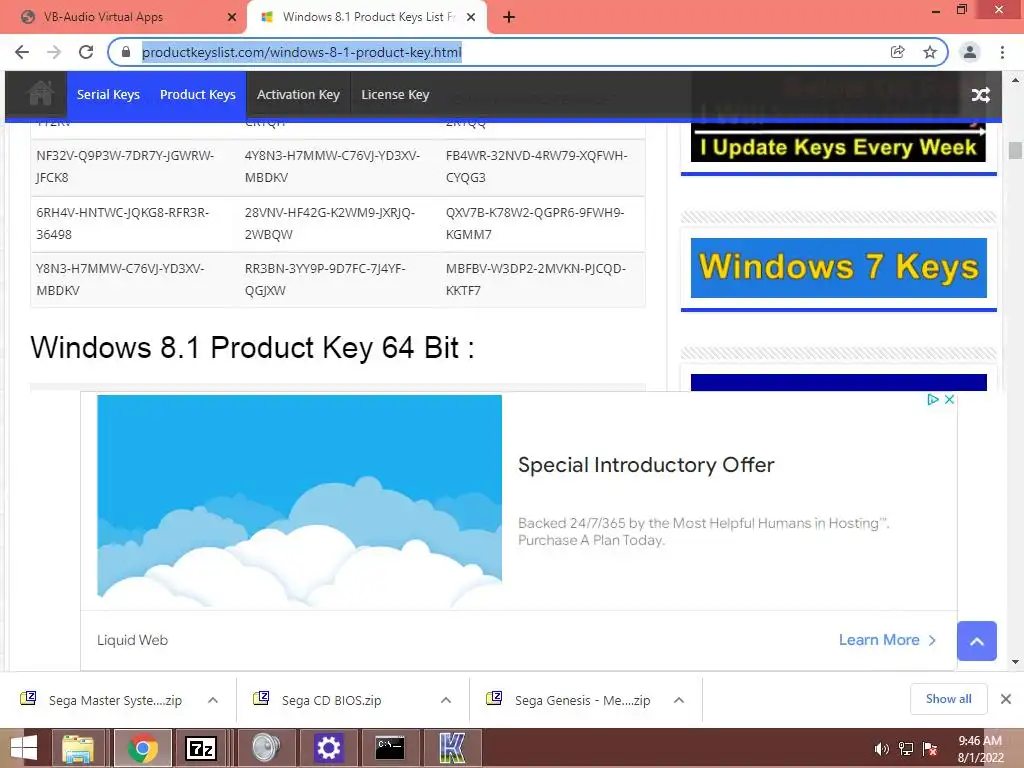The width and height of the screenshot is (1024, 768).
Task: Open the Windows Start button
Action: (24, 748)
